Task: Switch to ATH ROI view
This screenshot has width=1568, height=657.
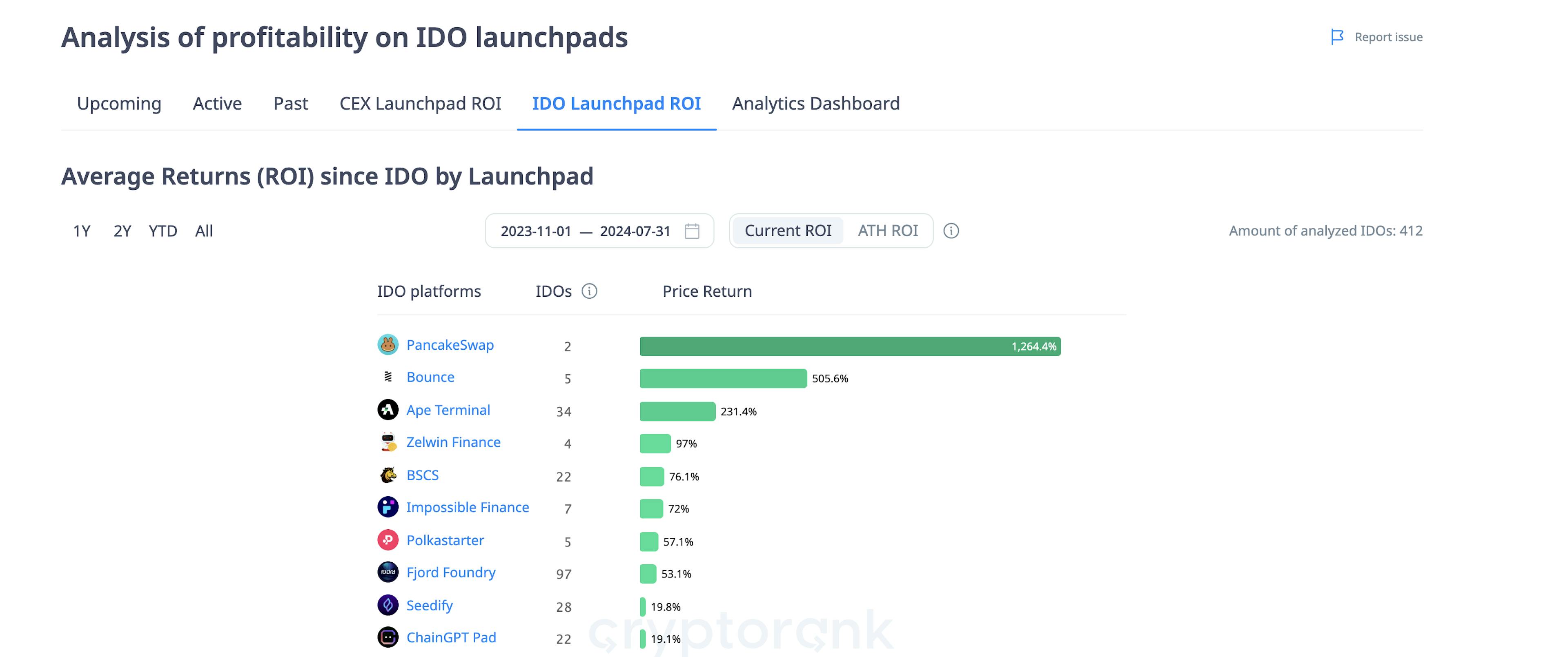Action: click(887, 231)
